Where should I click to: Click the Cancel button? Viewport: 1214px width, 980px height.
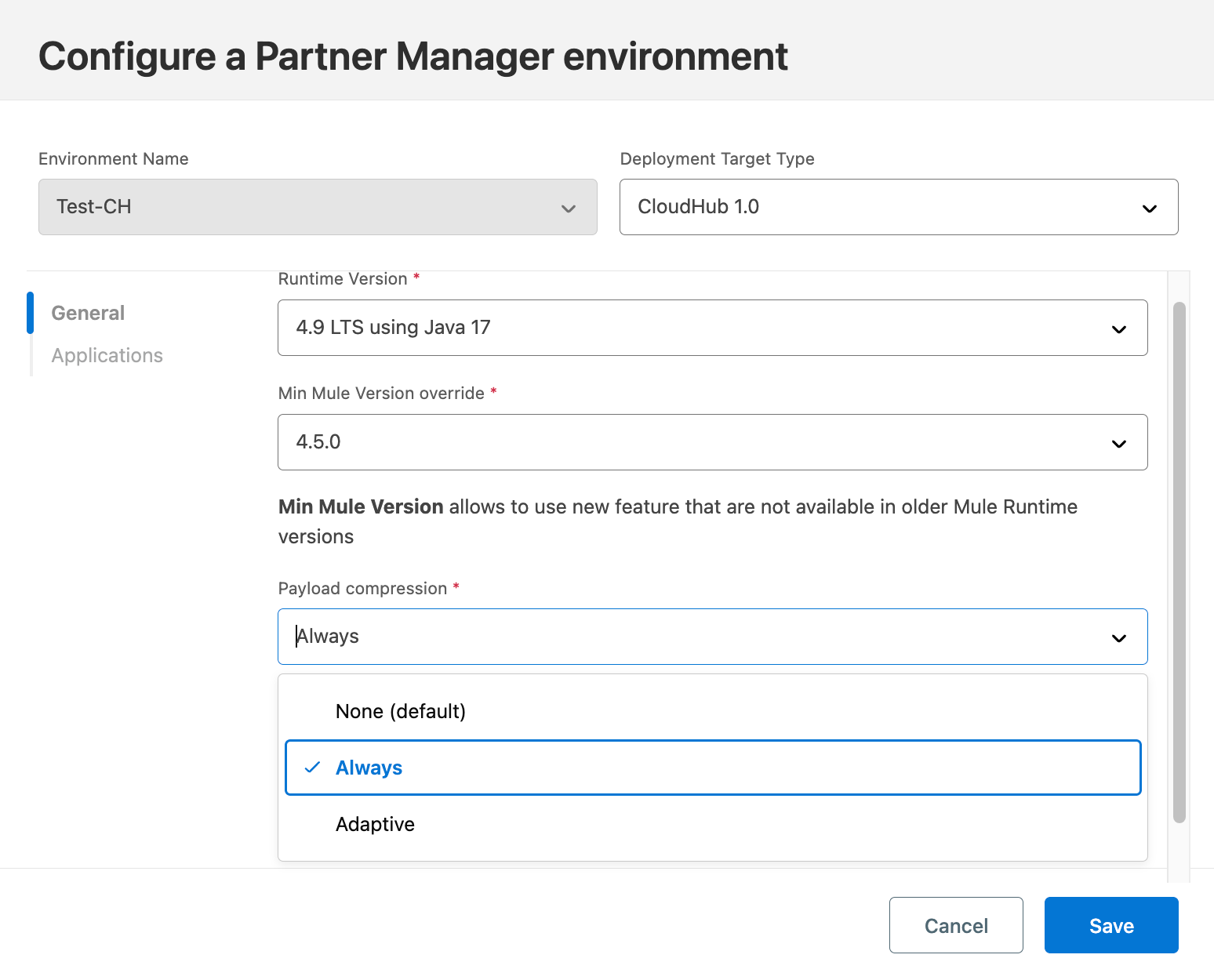[x=956, y=925]
